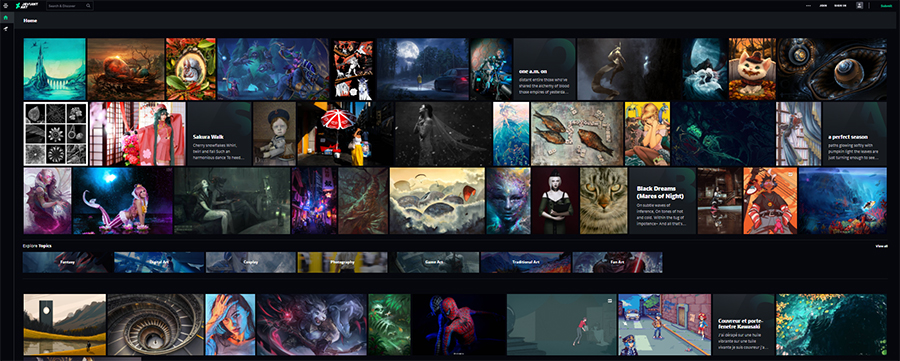This screenshot has width=900, height=361.
Task: Open the Couvreur et porte-fenetre Kawasaki card
Action: click(x=743, y=324)
